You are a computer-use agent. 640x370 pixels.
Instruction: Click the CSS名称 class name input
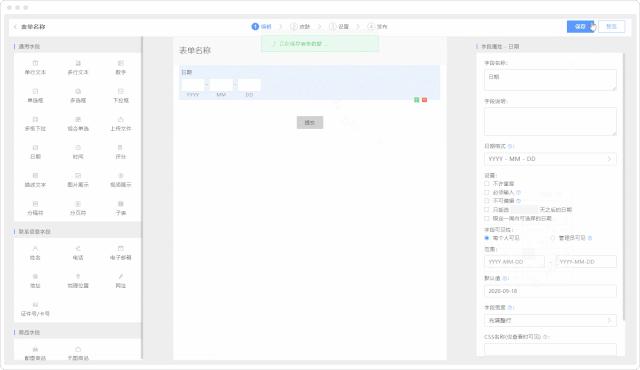tap(550, 349)
